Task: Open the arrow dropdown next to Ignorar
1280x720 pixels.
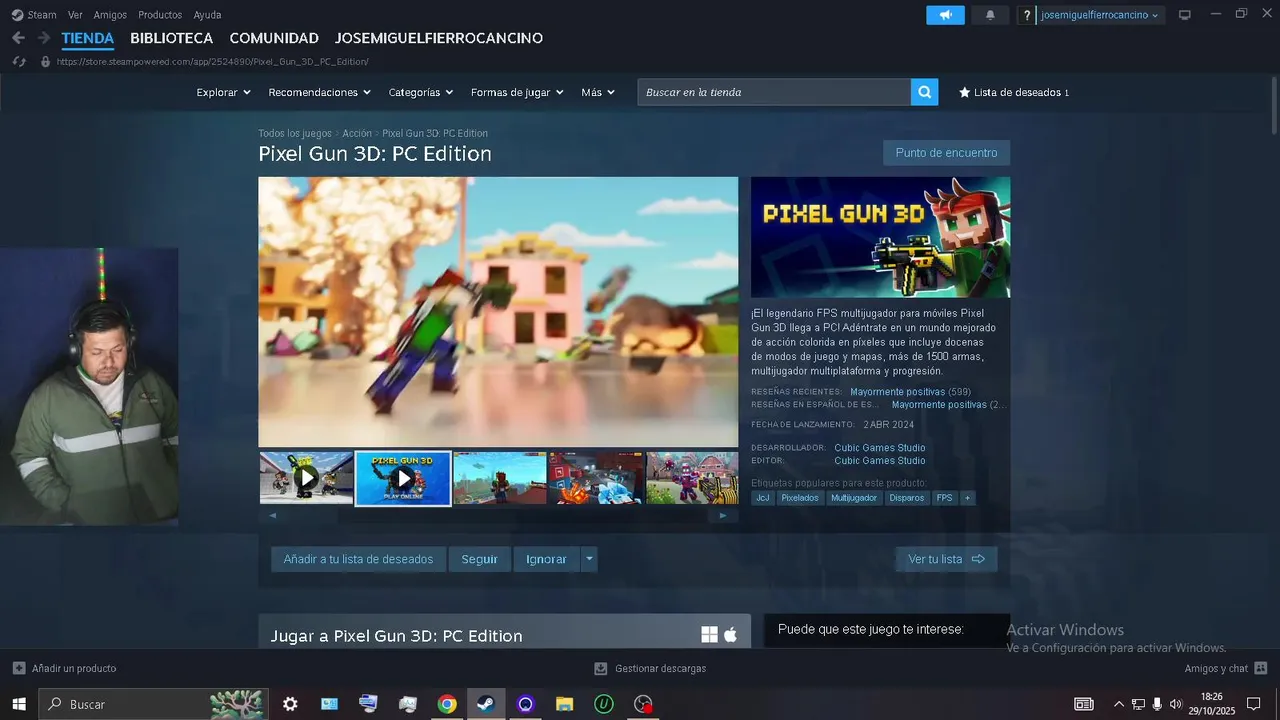Action: click(x=589, y=559)
